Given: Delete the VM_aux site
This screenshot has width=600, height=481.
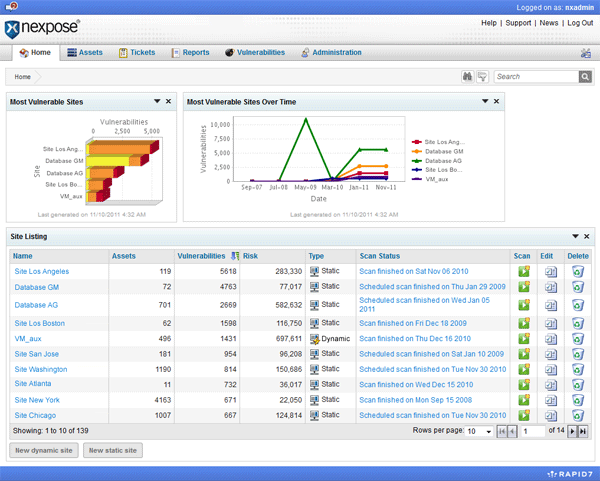Looking at the screenshot, I should coord(578,339).
